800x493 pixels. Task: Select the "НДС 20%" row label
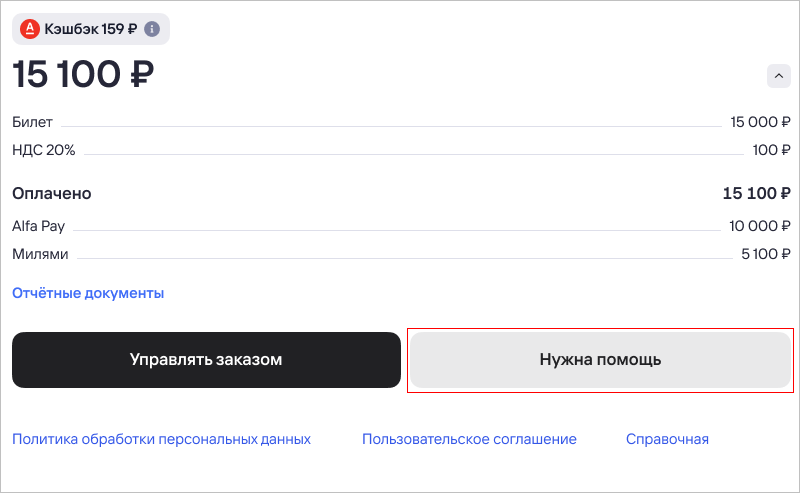(43, 150)
